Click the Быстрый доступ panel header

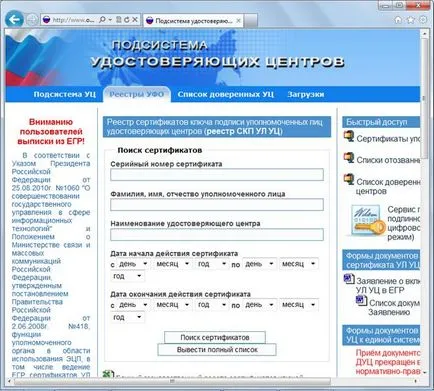click(x=381, y=122)
